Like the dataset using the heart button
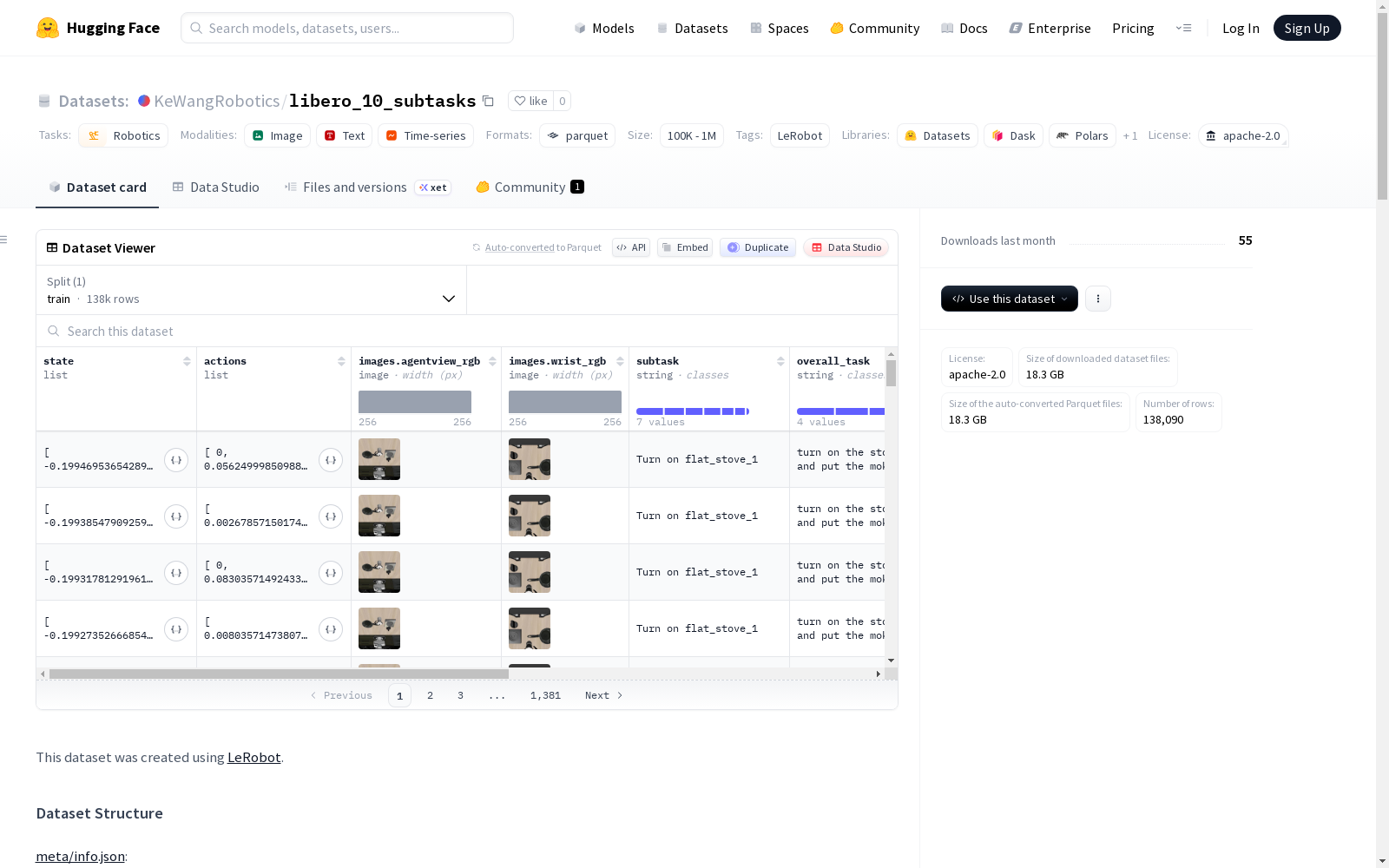This screenshot has height=868, width=1389. point(530,101)
